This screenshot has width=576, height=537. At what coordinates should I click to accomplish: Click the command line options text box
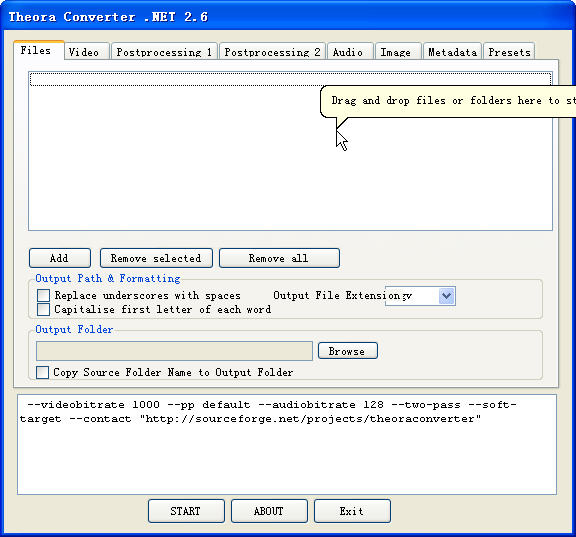[x=287, y=444]
